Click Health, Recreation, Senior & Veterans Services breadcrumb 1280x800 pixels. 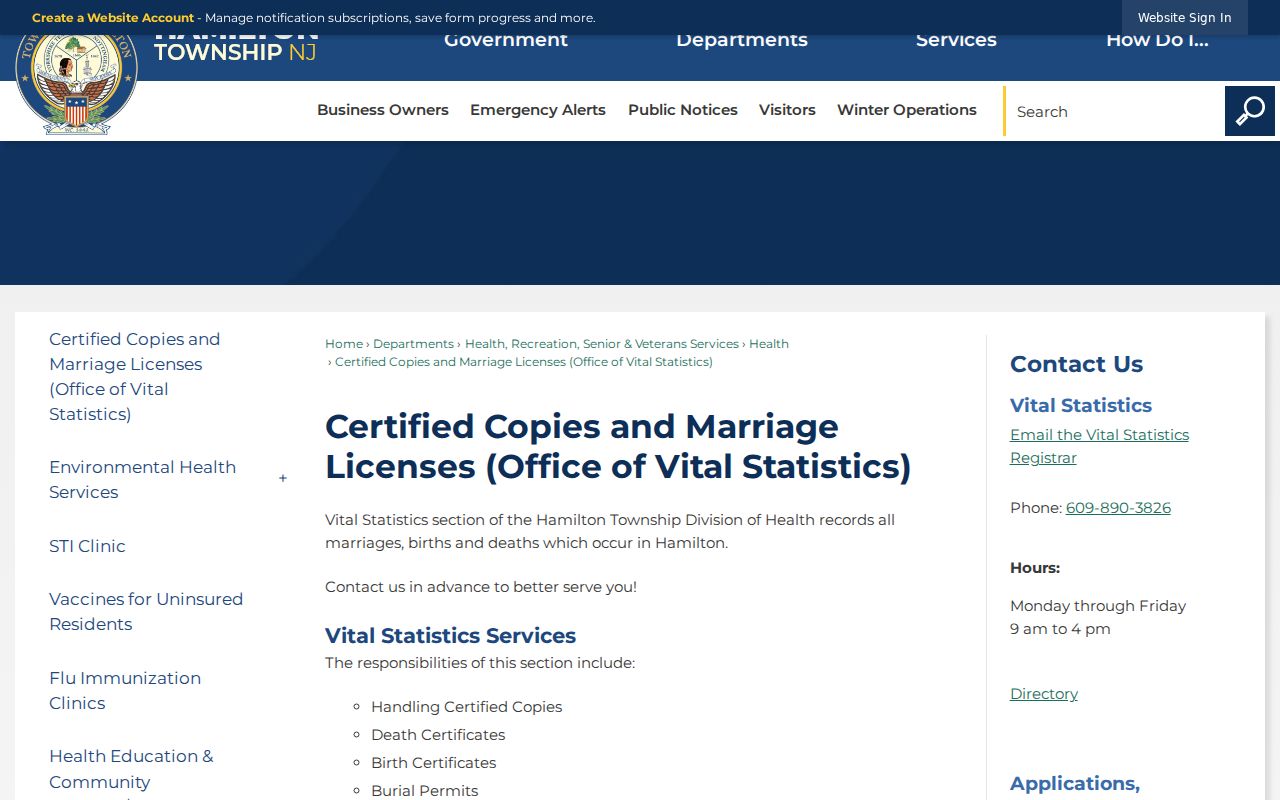click(x=602, y=344)
